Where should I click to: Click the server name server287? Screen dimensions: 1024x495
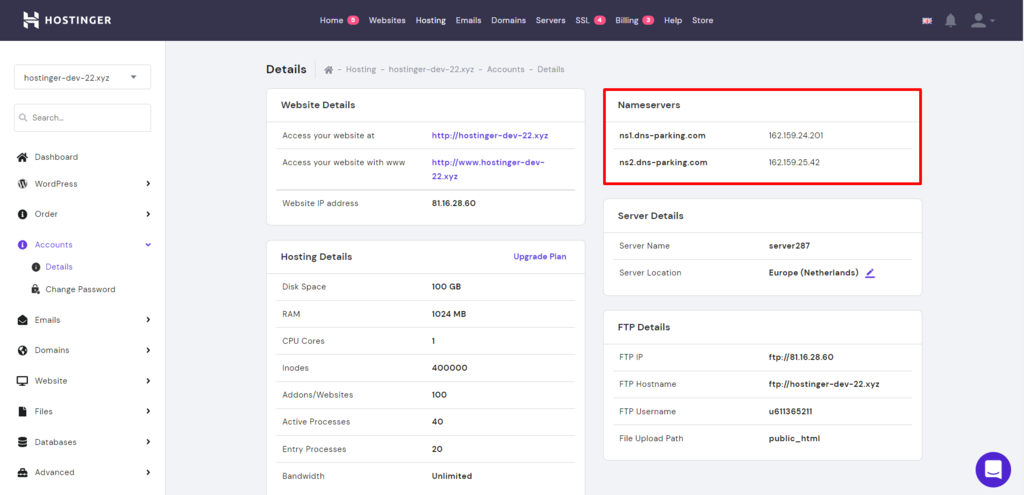coord(790,246)
